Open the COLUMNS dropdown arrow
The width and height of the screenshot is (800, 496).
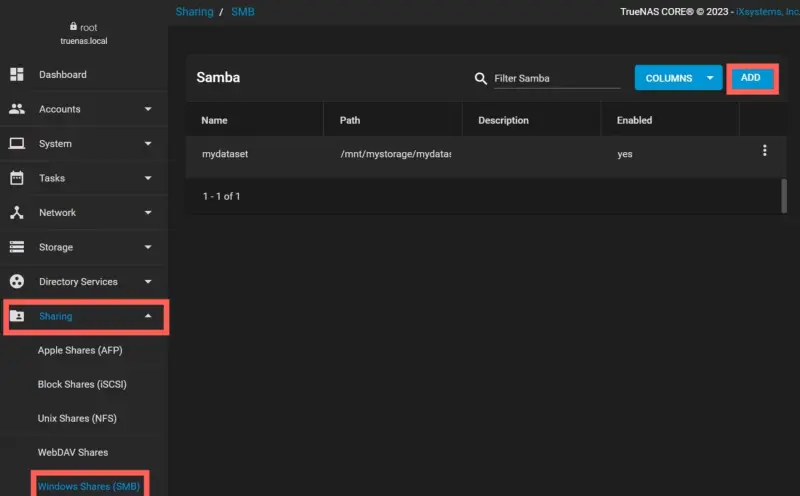[x=710, y=78]
